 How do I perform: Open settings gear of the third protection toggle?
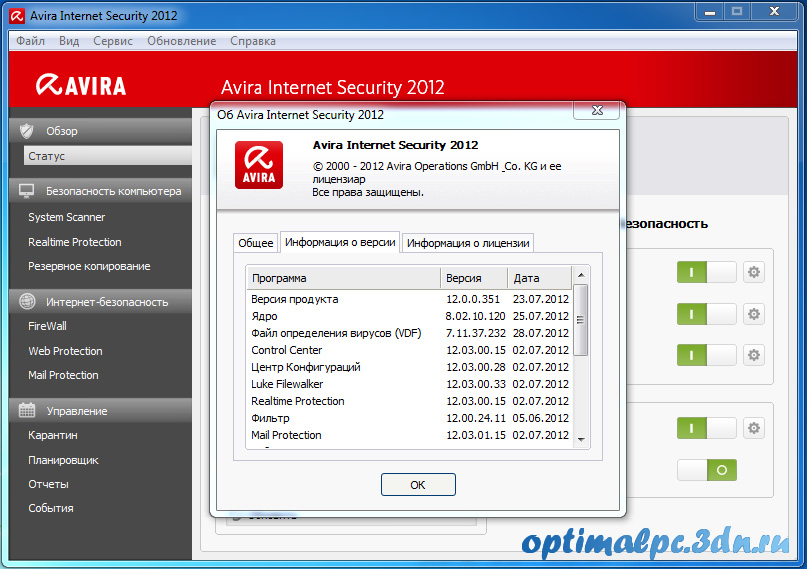click(x=753, y=355)
